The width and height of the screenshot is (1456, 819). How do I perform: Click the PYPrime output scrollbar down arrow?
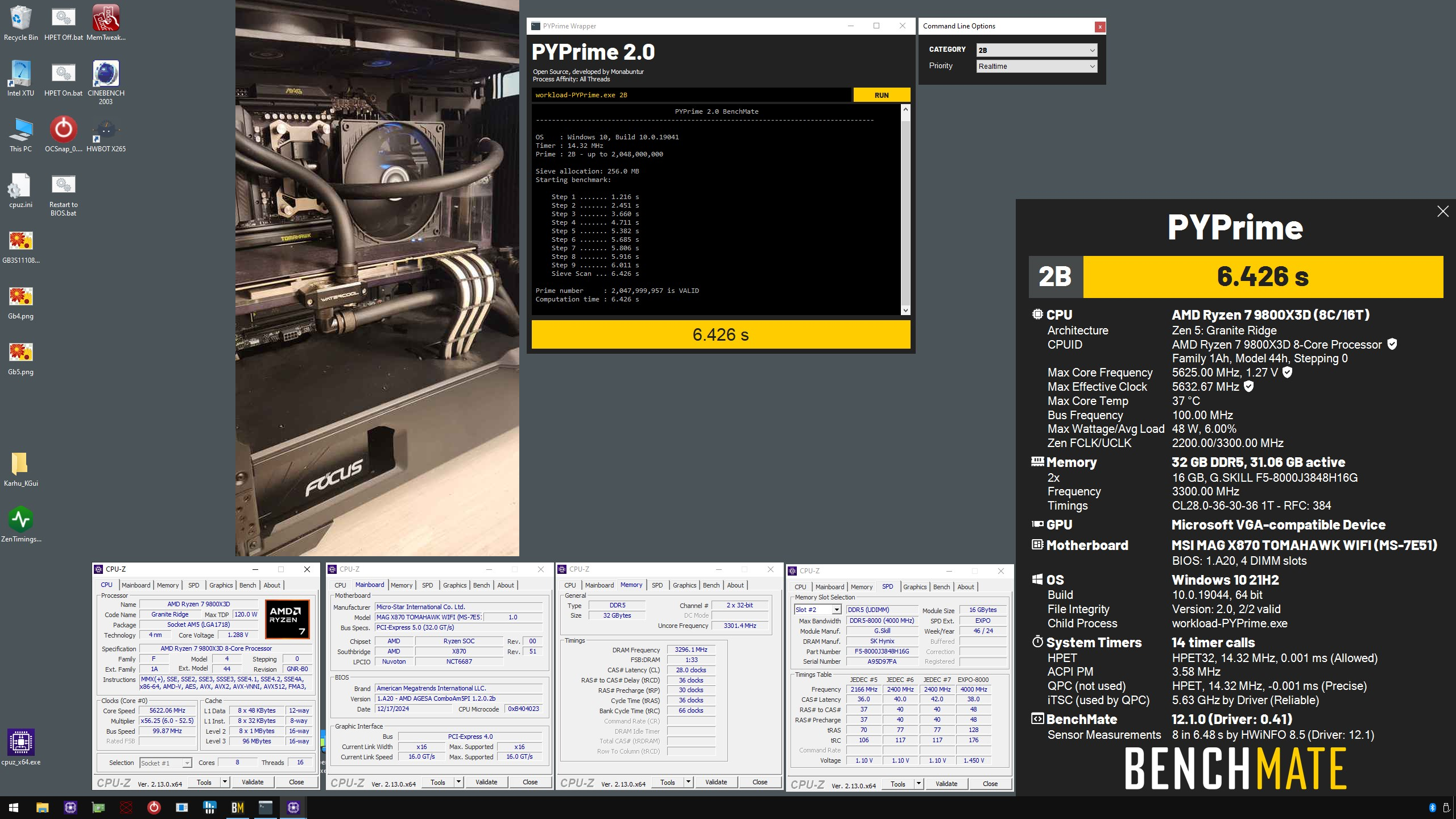[905, 310]
